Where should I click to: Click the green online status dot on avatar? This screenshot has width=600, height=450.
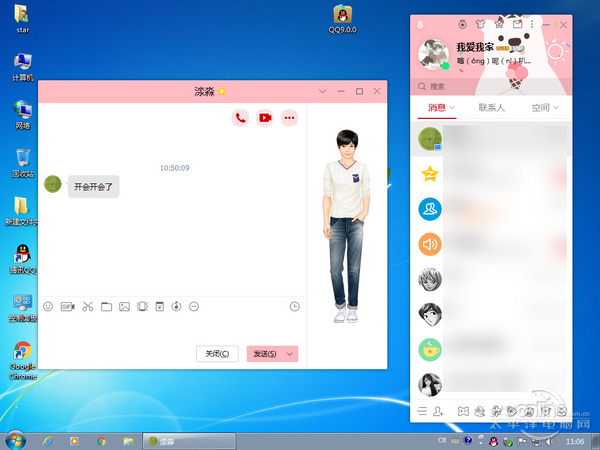445,66
